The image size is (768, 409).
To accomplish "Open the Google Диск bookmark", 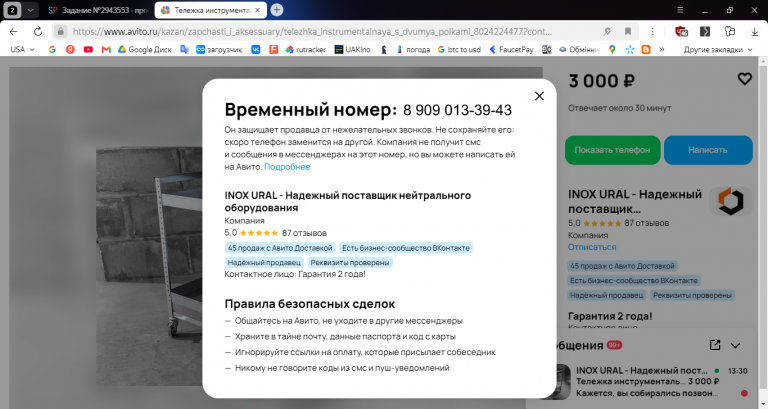I will [144, 49].
